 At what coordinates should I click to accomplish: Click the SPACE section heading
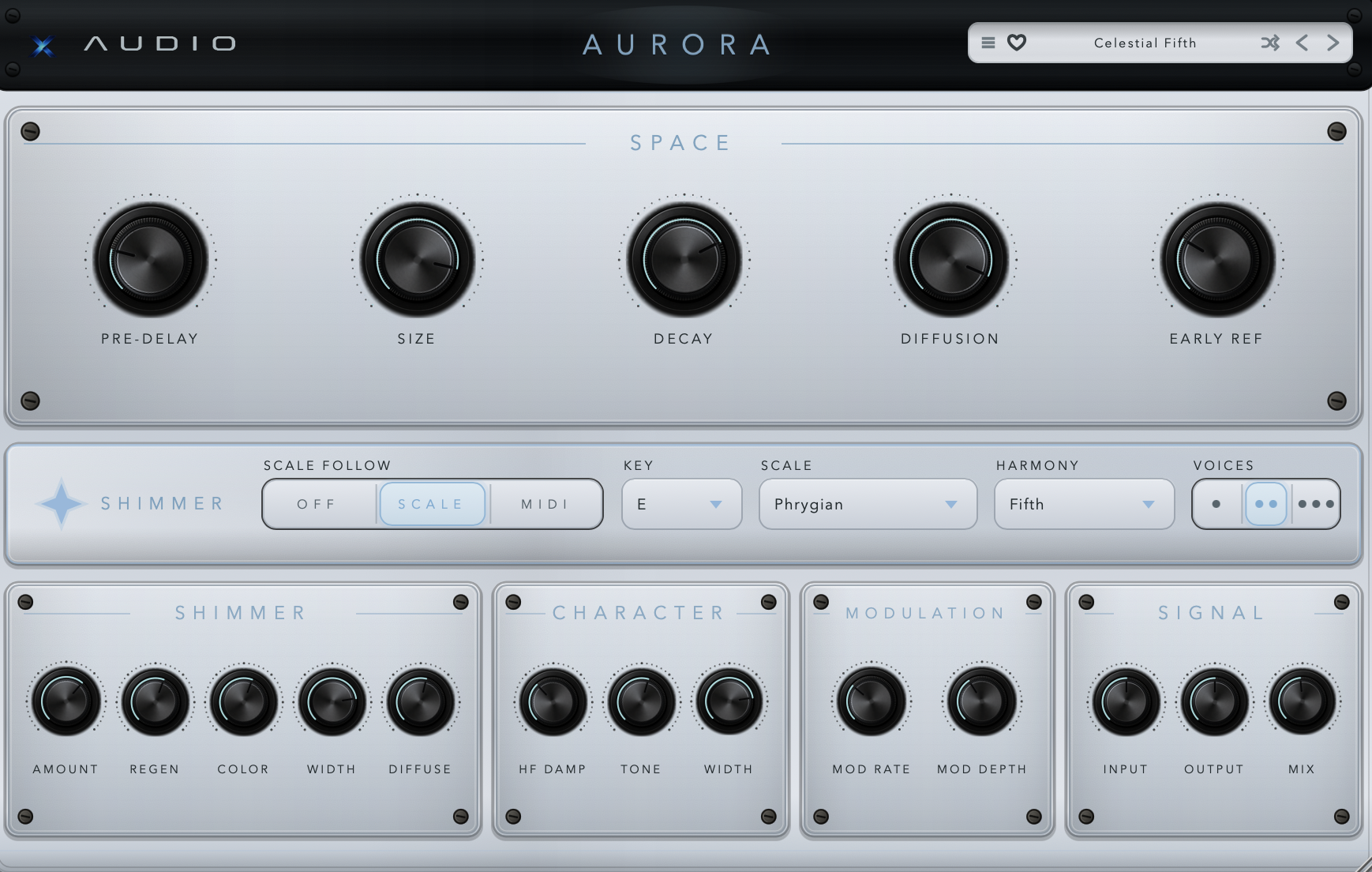[681, 142]
